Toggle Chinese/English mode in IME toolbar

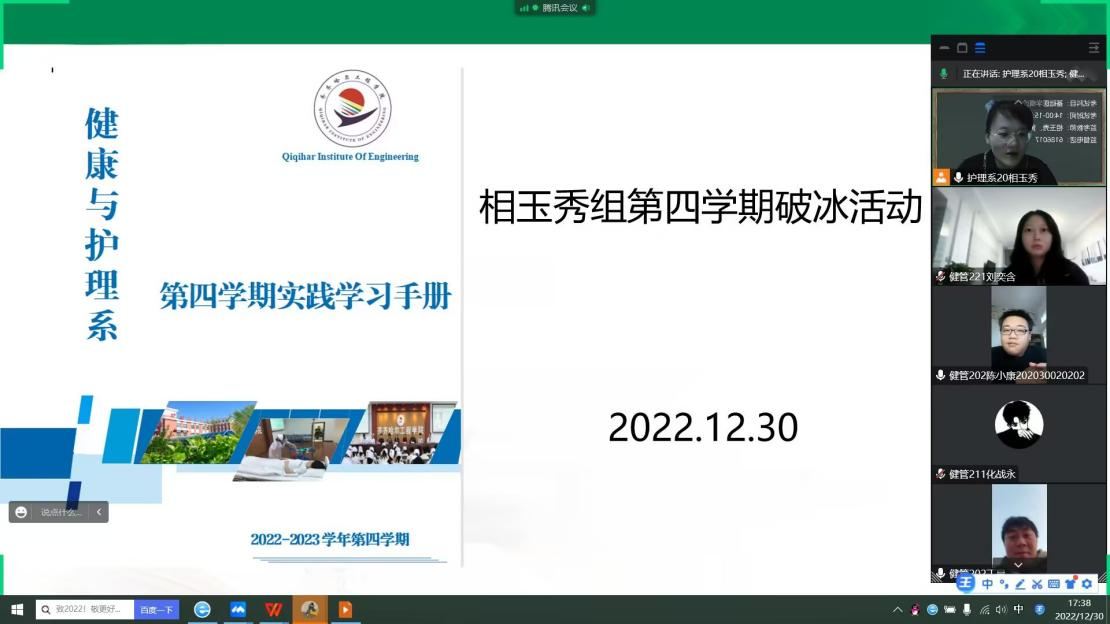(x=987, y=584)
